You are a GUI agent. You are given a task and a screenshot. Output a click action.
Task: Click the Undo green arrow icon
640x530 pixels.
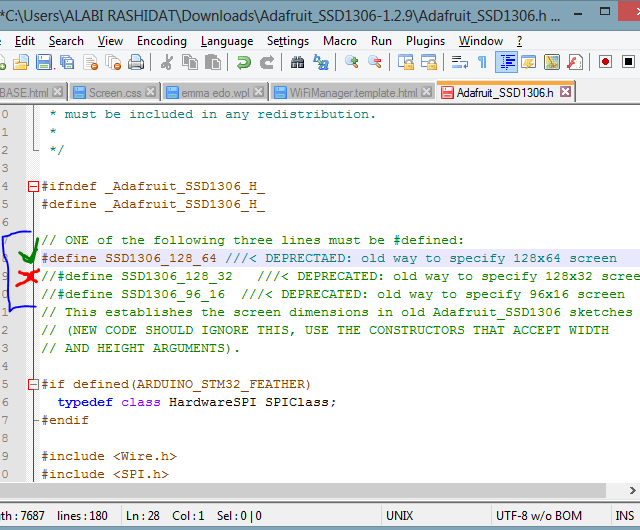click(x=243, y=62)
